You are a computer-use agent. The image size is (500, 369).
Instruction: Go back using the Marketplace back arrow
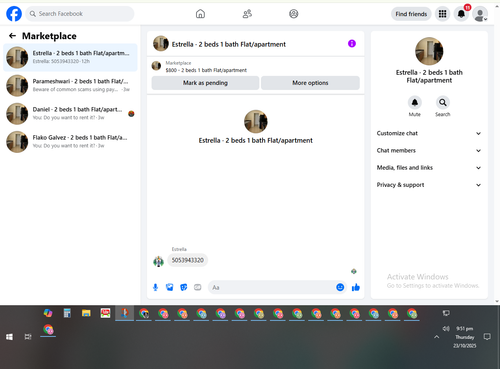[12, 36]
